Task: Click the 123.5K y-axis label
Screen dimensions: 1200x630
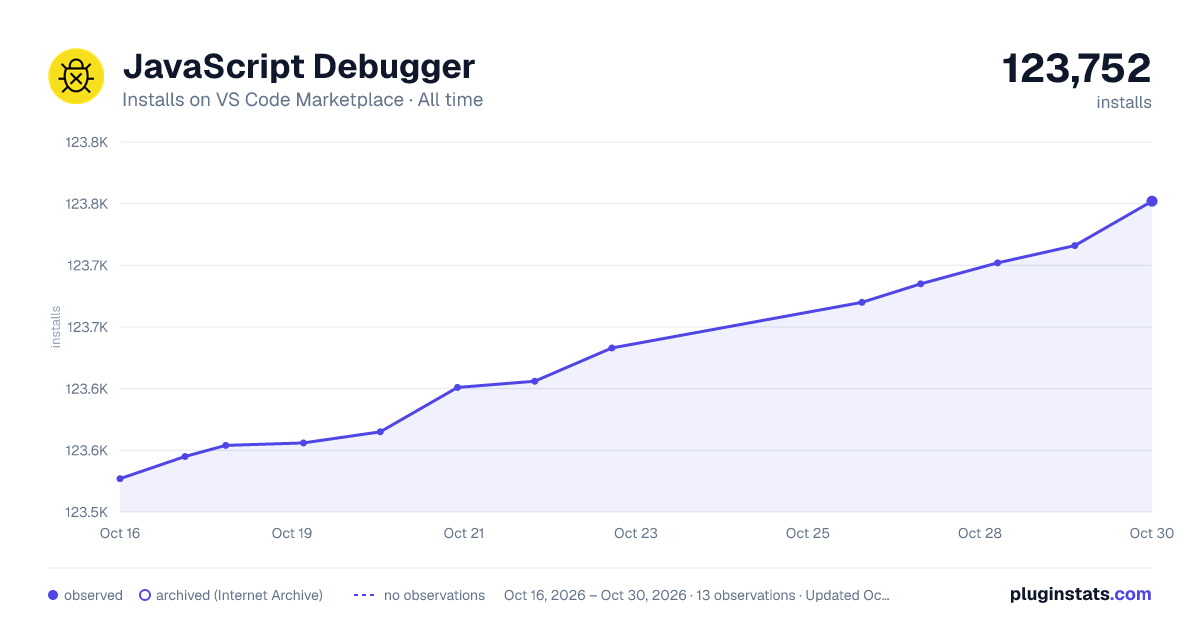Action: (x=86, y=512)
